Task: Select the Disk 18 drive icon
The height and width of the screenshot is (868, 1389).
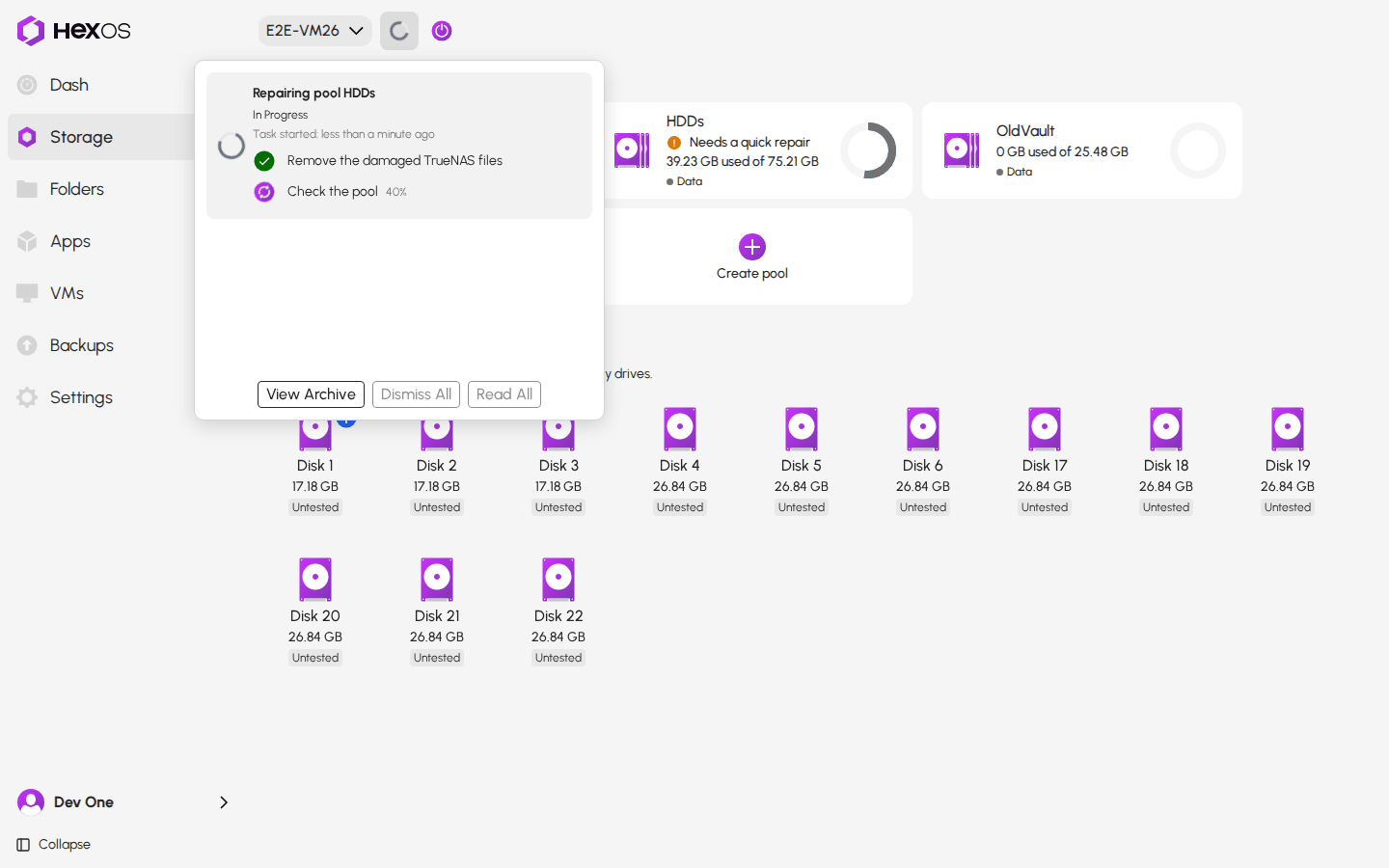Action: [1166, 429]
